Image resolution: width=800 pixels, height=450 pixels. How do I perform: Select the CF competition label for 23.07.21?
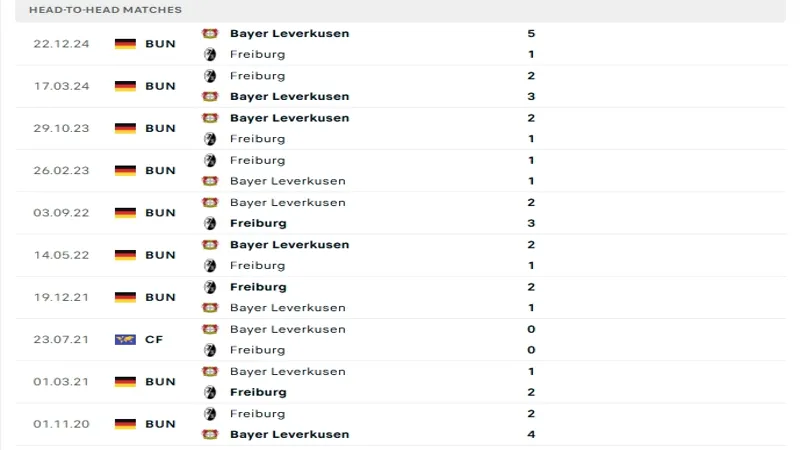154,340
